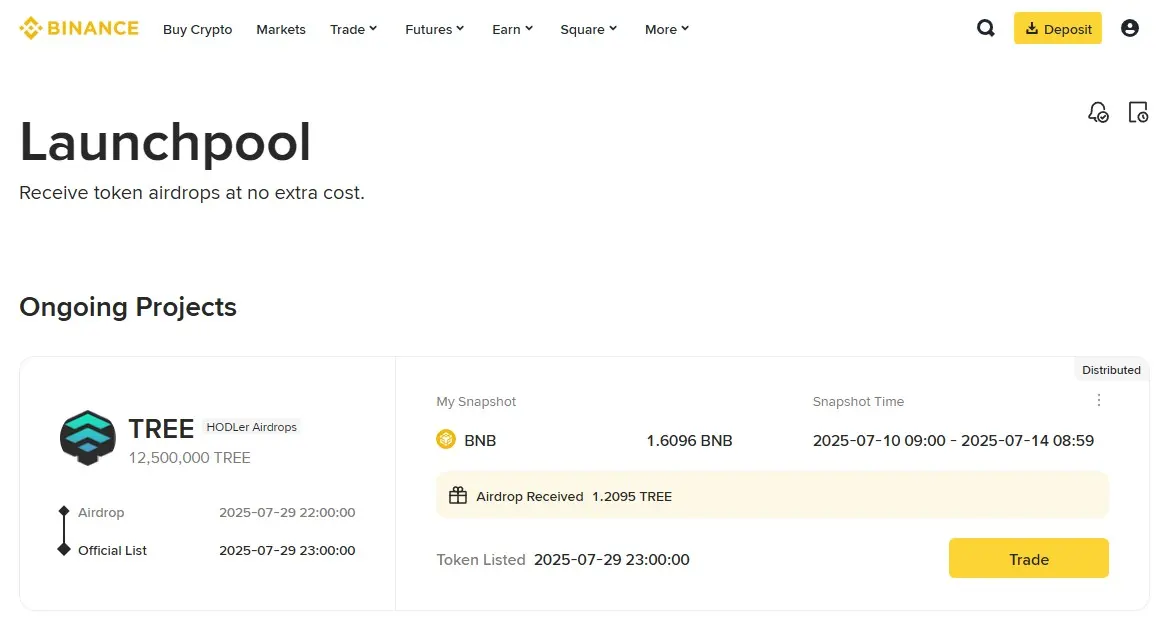The height and width of the screenshot is (626, 1167).
Task: Click the Airdrop date 2025-07-29 22:00:00
Action: (287, 512)
